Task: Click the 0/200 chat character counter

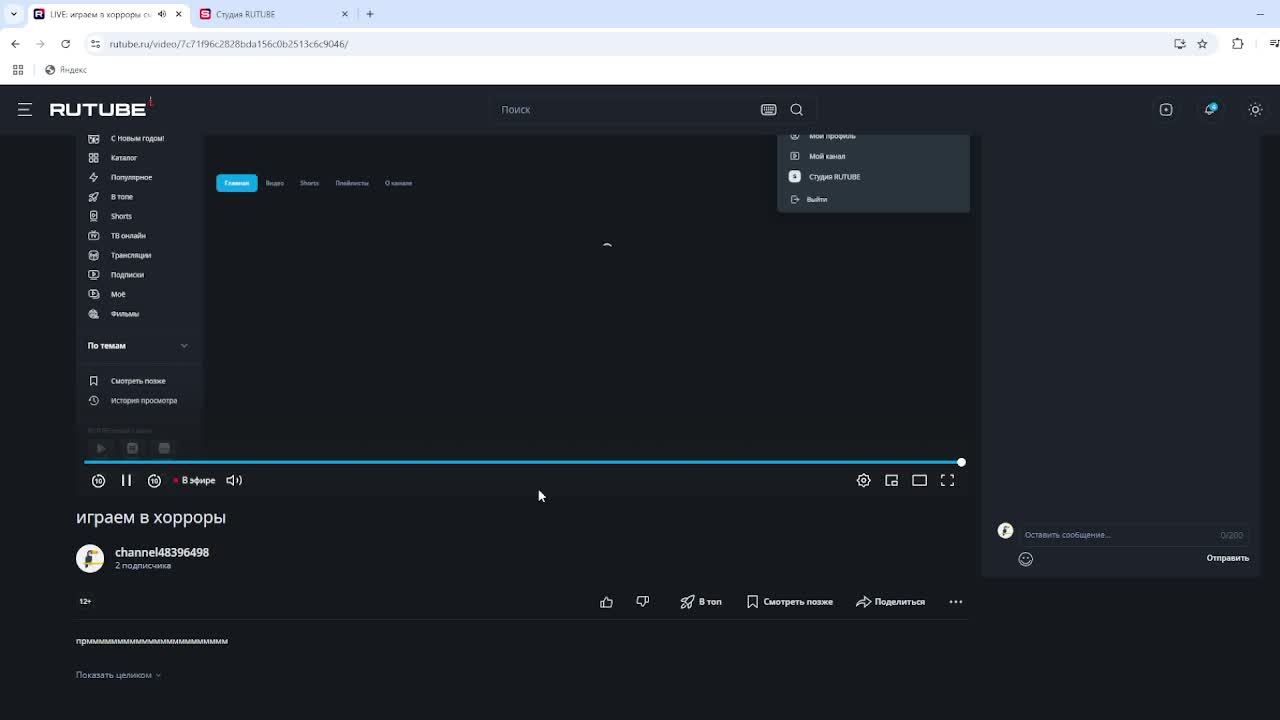Action: click(x=1231, y=535)
